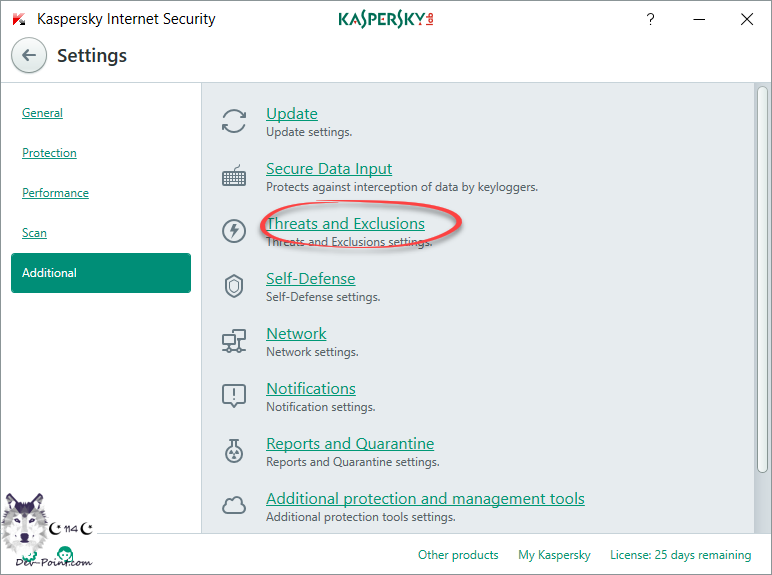Select the Performance sidebar item
Screen dimensions: 772x575
tap(55, 193)
